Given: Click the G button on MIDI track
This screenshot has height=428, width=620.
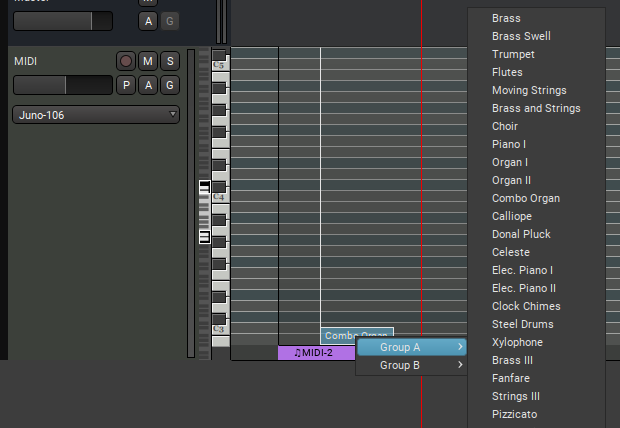Looking at the screenshot, I should 170,85.
